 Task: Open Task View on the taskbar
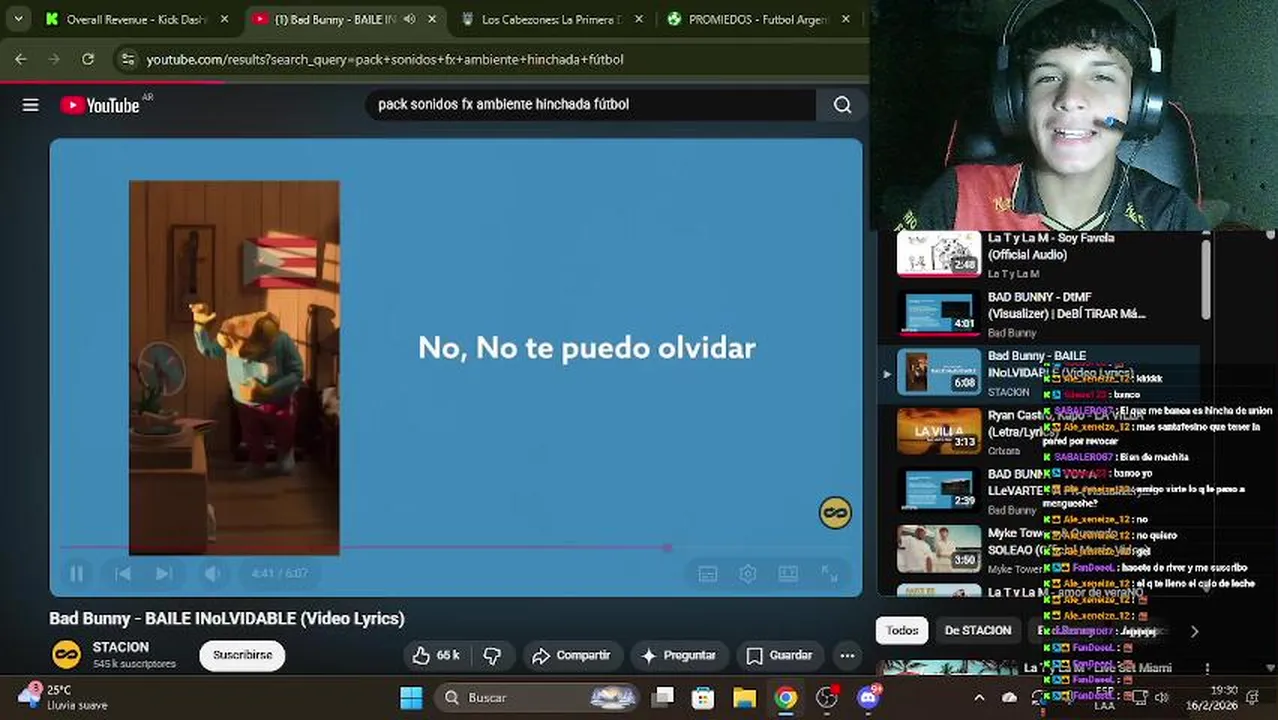point(663,697)
